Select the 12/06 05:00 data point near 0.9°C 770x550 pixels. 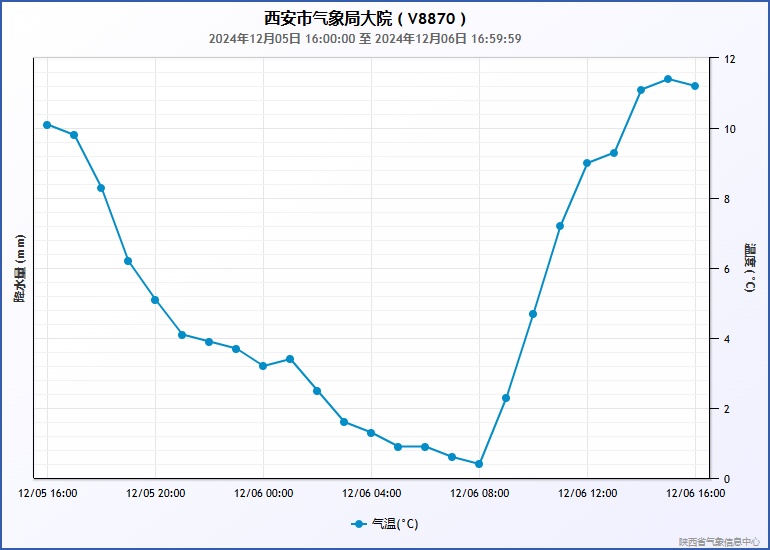click(x=398, y=446)
